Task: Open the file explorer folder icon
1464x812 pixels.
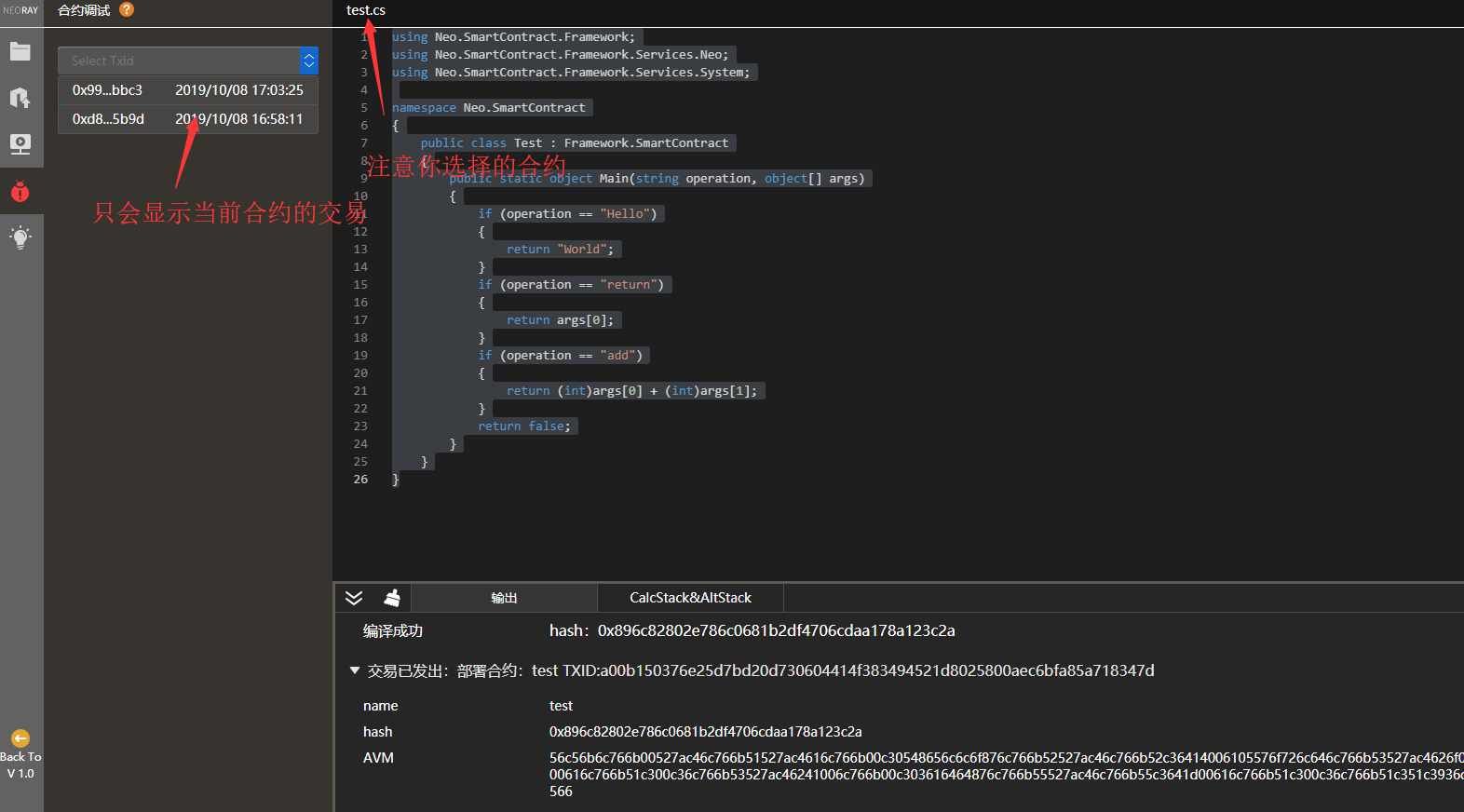Action: click(x=20, y=51)
